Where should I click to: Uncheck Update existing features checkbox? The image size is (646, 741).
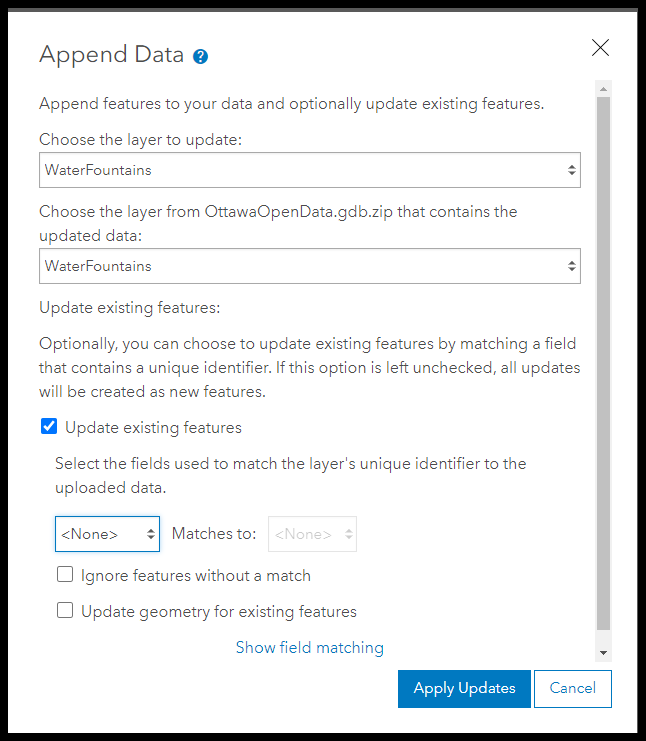tap(49, 426)
